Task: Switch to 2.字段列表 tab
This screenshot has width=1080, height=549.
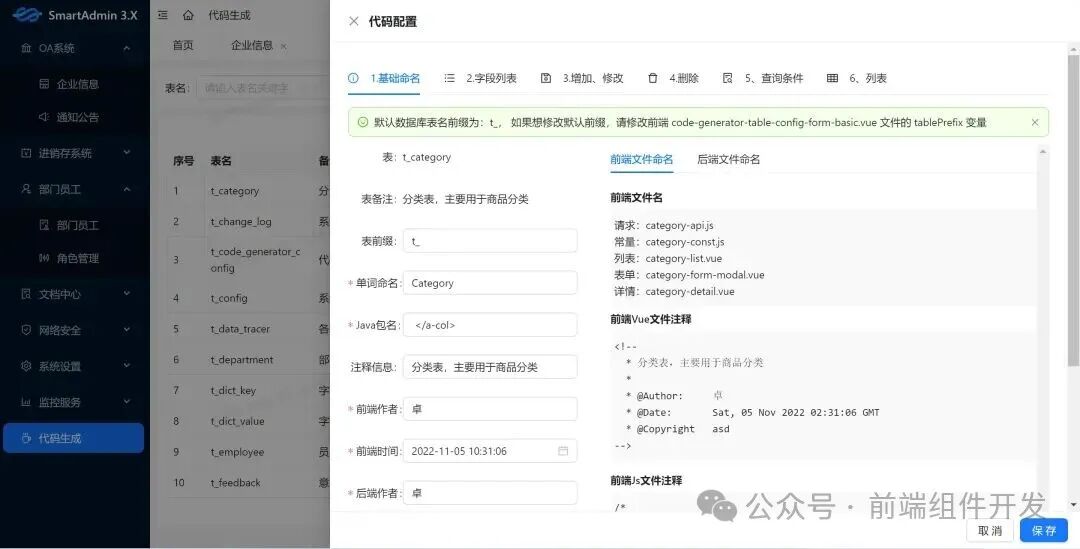Action: [x=480, y=78]
